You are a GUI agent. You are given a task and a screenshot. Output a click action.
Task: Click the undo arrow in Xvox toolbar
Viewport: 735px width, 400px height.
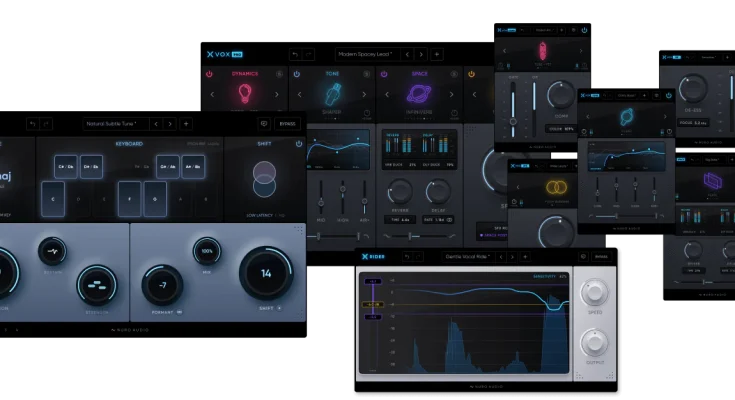(295, 54)
